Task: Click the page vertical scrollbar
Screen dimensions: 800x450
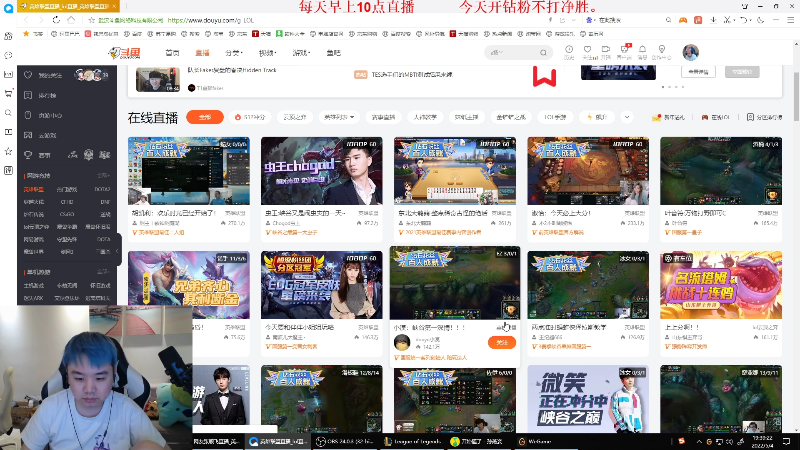Action: click(796, 97)
